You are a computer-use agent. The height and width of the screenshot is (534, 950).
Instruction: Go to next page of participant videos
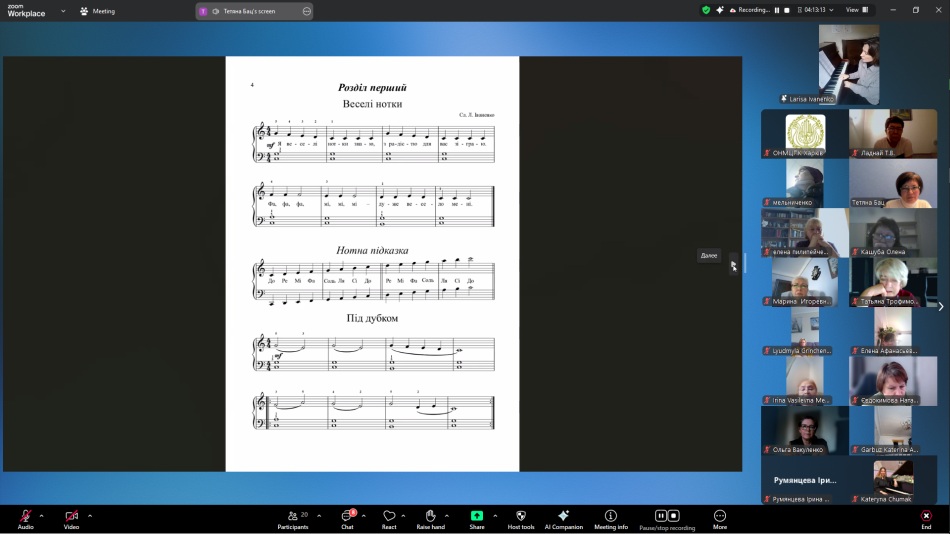pos(940,307)
